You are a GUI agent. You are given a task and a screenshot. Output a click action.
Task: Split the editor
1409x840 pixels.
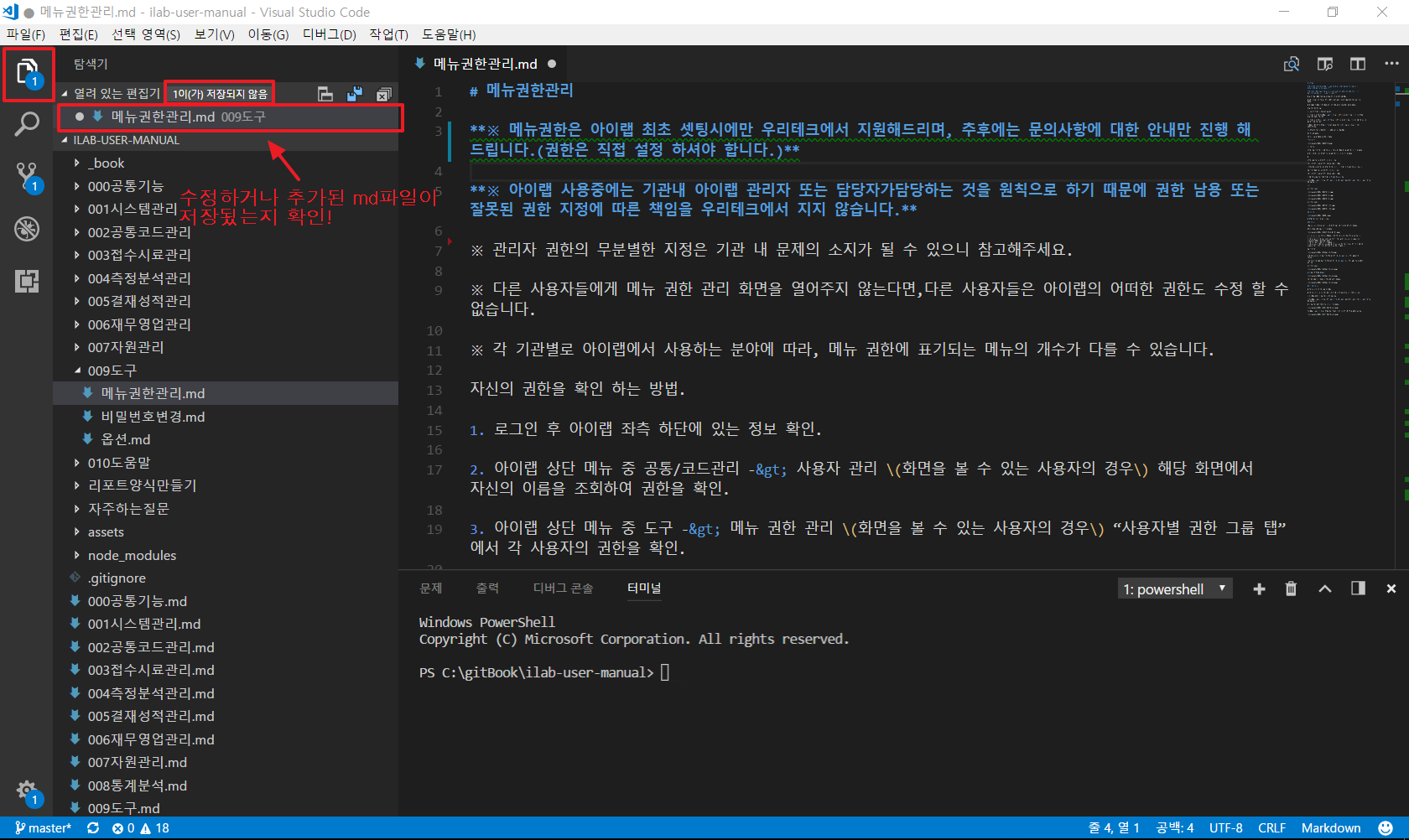click(1358, 65)
